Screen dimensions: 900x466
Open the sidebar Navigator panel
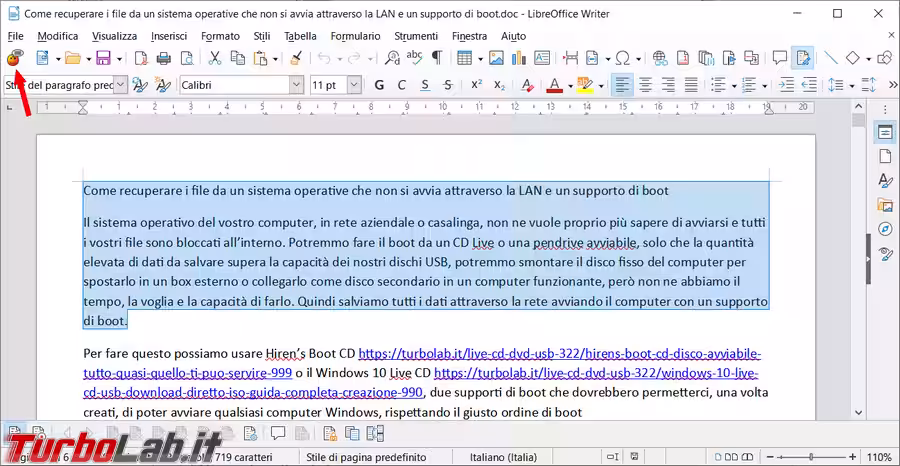[x=884, y=228]
